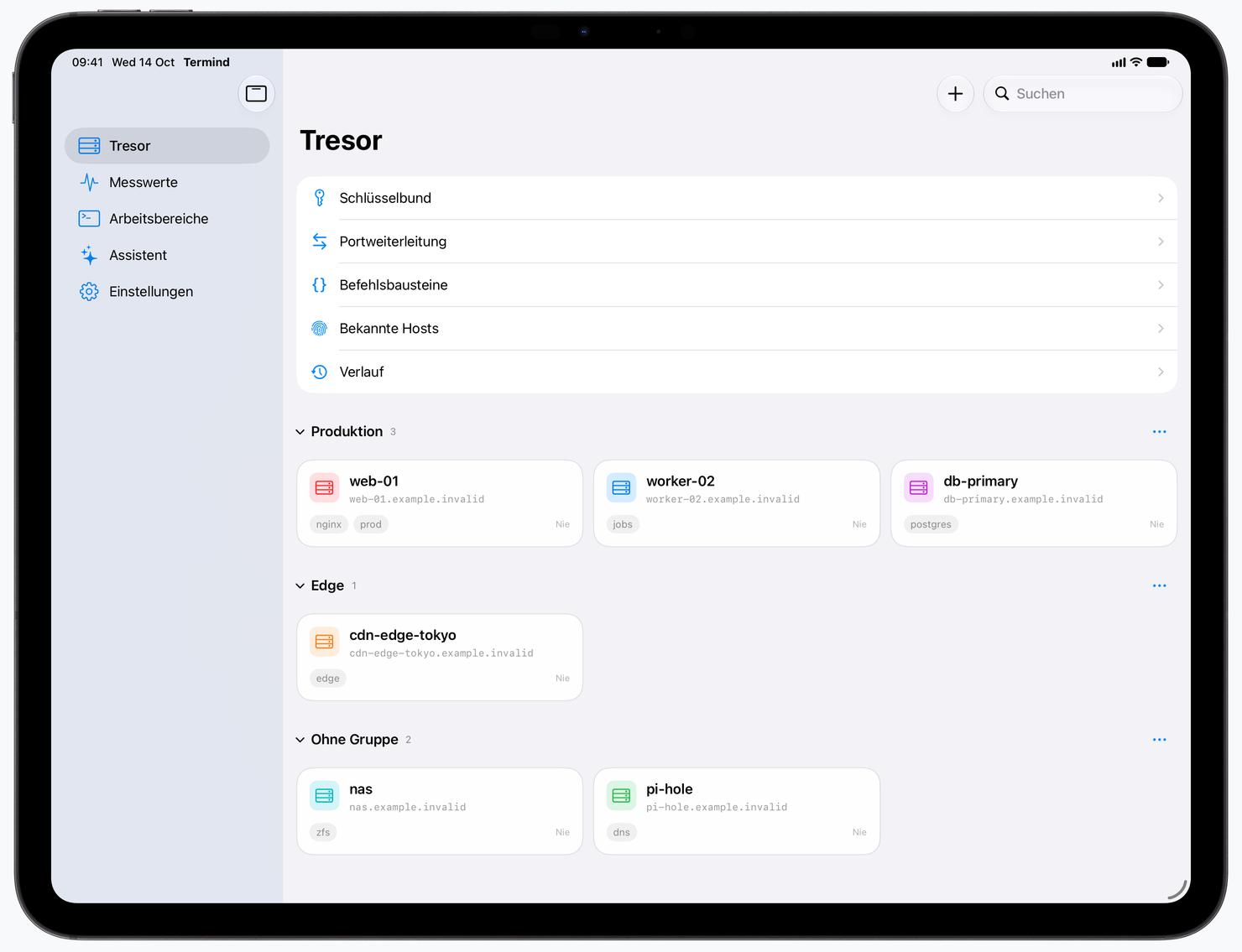Open more options for Edge group
Screen dimensions: 1242x952
[x=1160, y=585]
